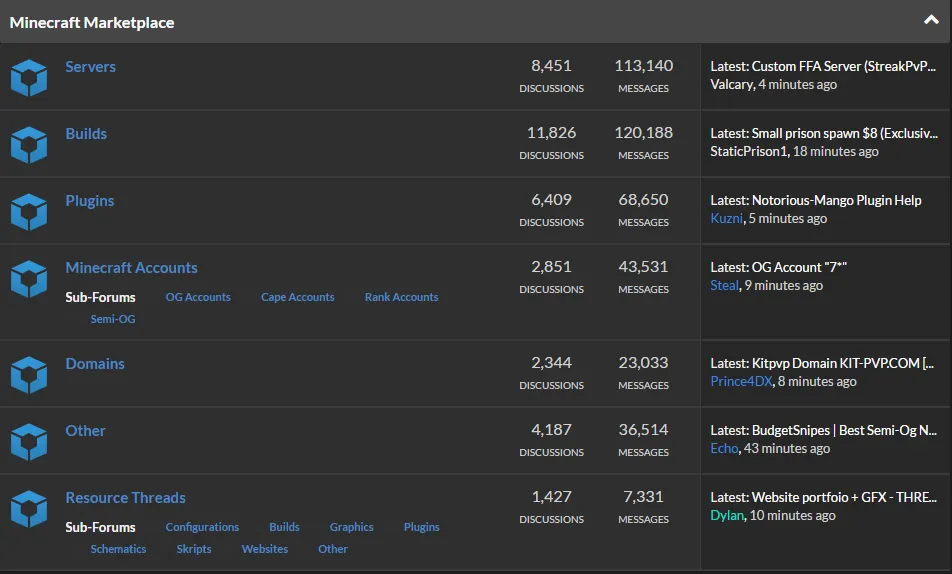Click Builds discussion count 11,826
Image resolution: width=952 pixels, height=574 pixels.
(551, 132)
